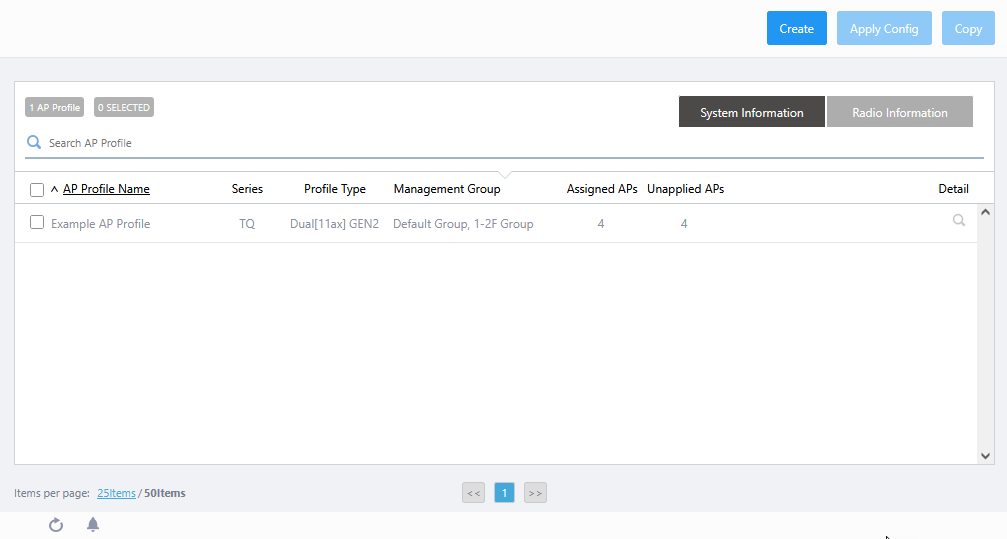Set items per page to 25Items

click(x=116, y=493)
